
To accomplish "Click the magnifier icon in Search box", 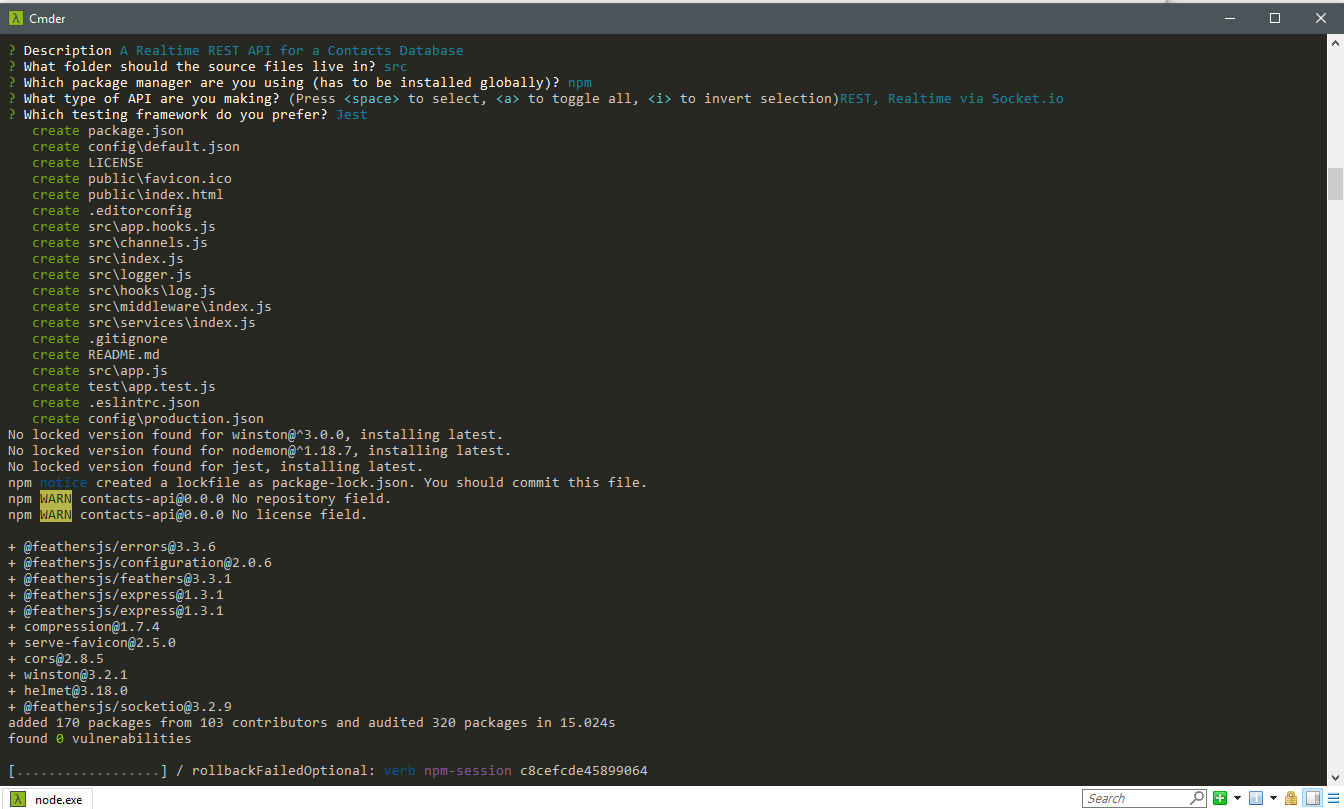I will [1197, 798].
